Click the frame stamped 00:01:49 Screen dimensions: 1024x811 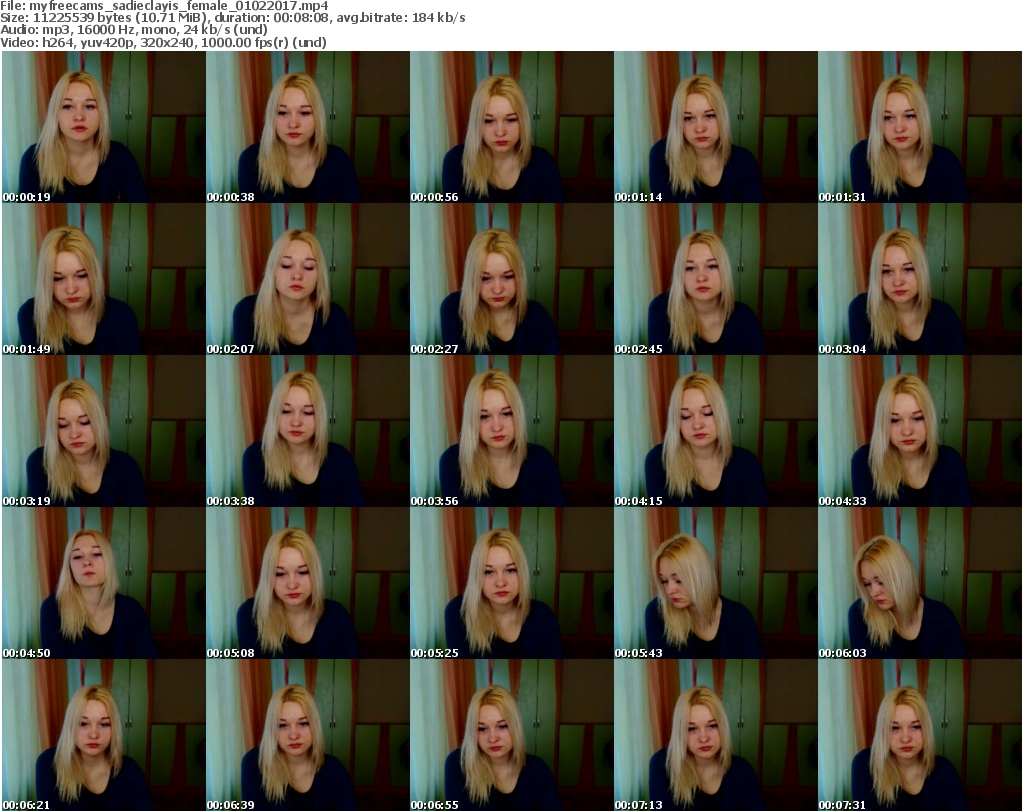pos(104,279)
